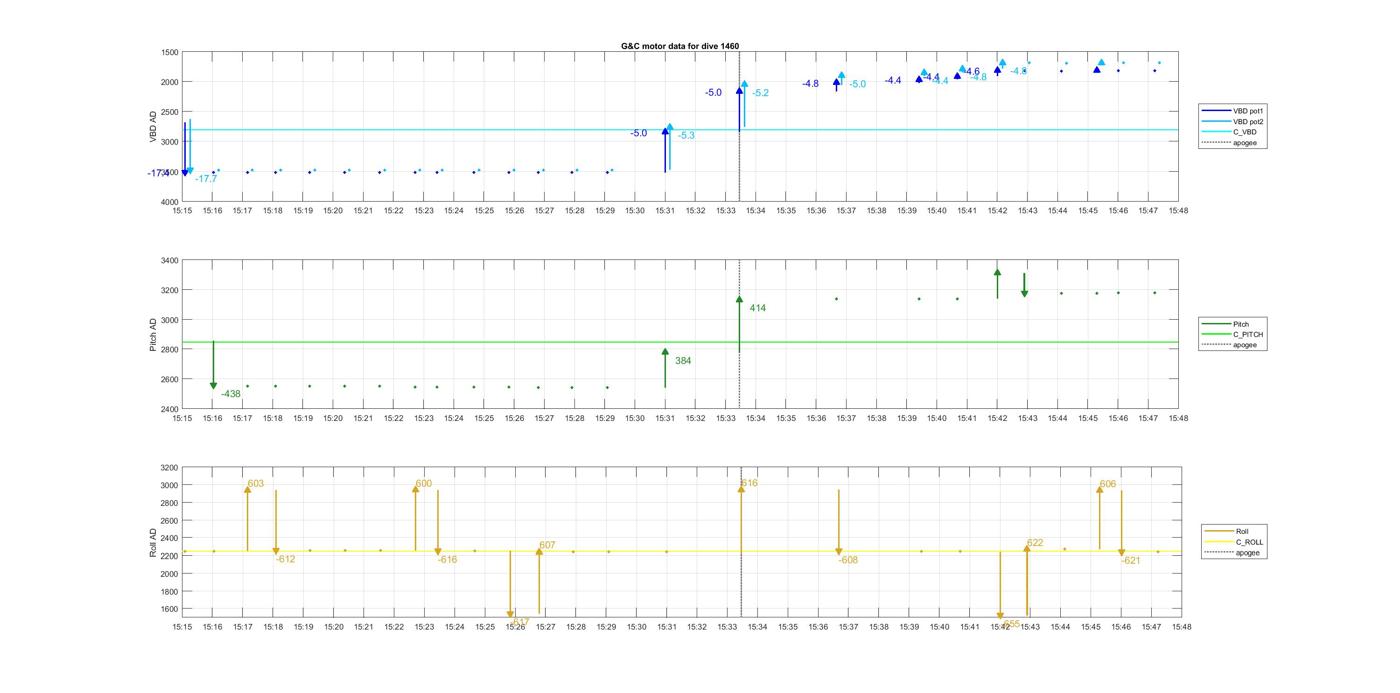Click the -438 pitch data label

(231, 394)
